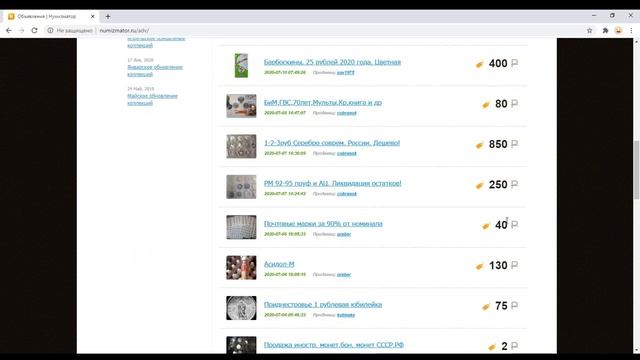Click the price text 75
This screenshot has height=360, width=640.
click(501, 306)
